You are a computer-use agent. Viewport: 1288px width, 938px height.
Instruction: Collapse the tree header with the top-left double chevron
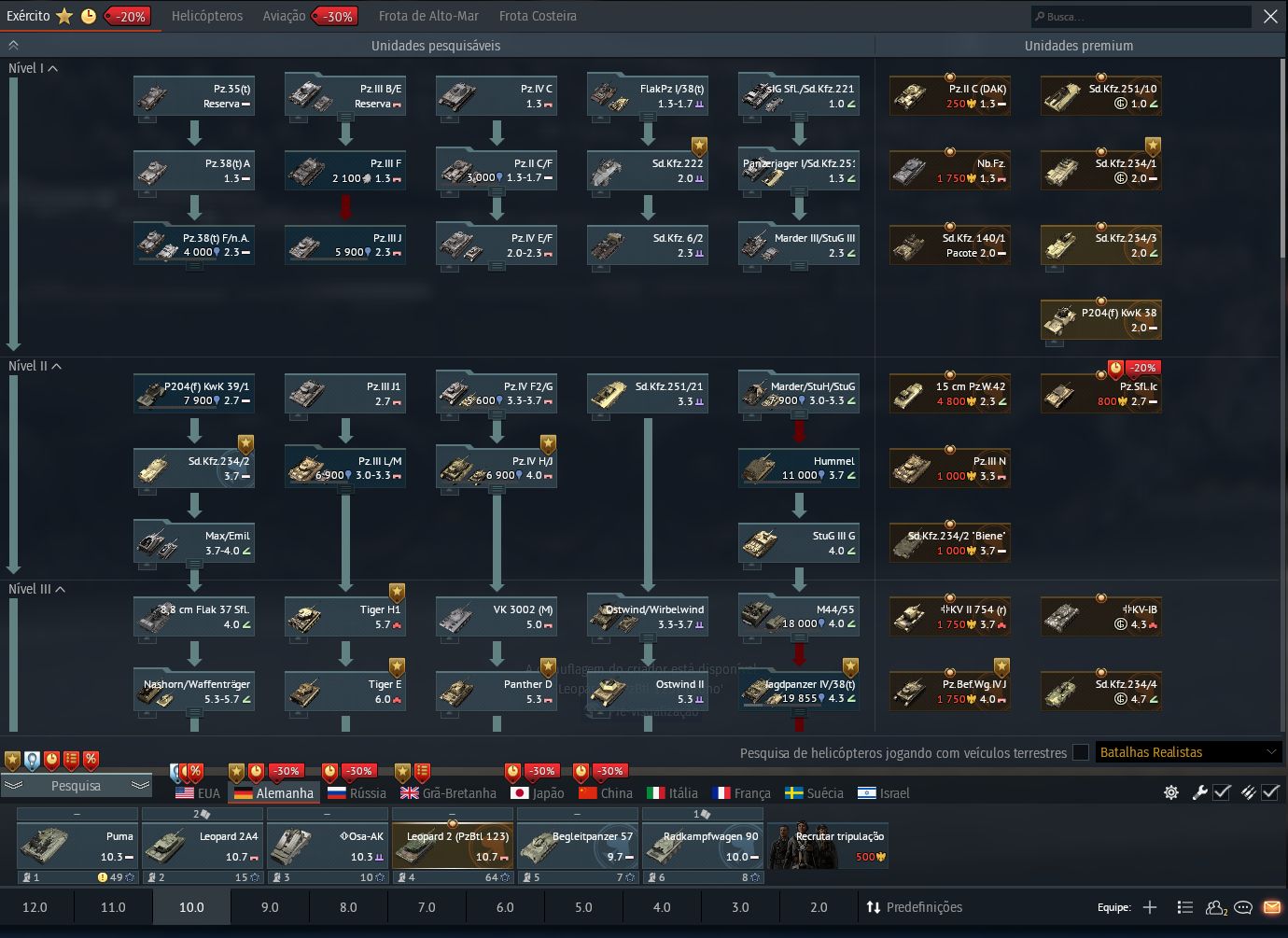tap(13, 45)
